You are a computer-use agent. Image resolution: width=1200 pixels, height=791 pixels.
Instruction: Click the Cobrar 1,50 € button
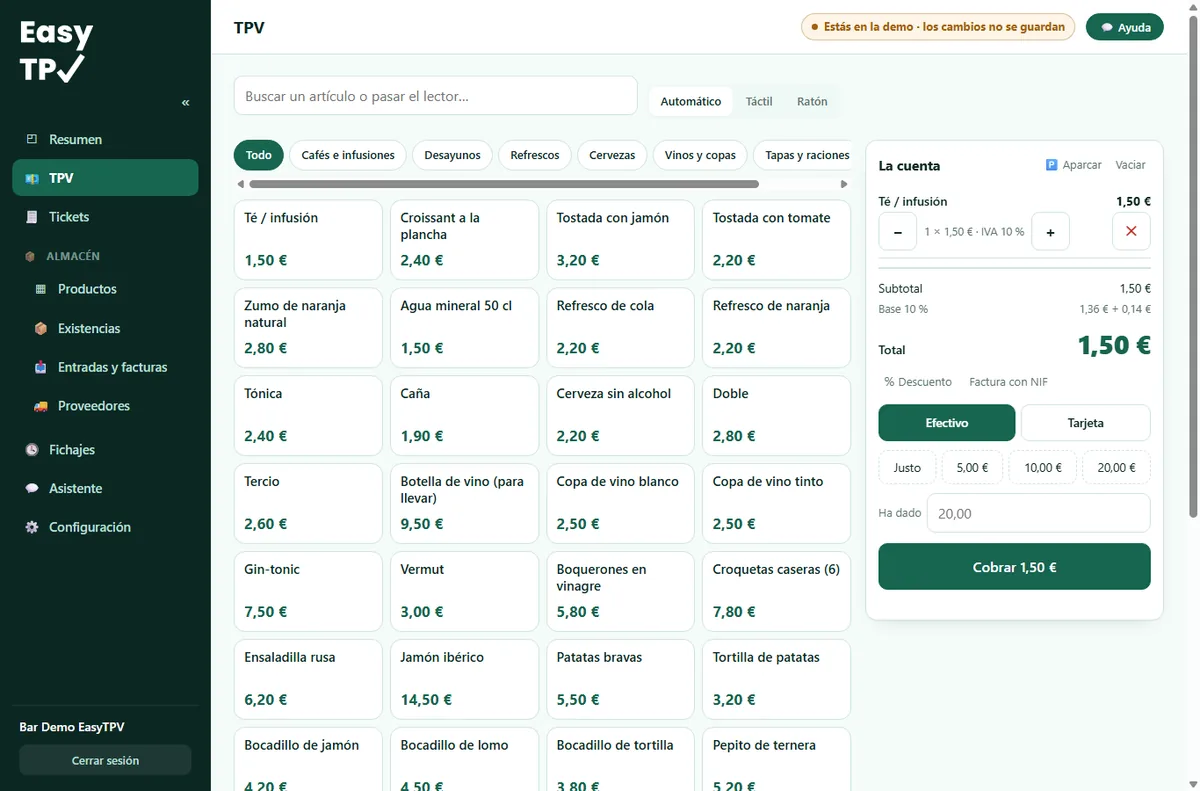(1014, 567)
